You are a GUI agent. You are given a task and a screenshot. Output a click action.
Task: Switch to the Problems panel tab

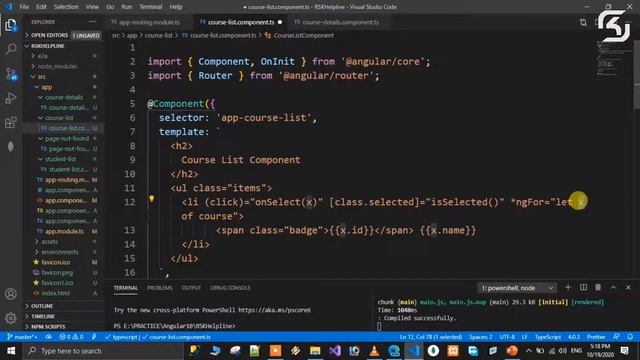(x=160, y=288)
